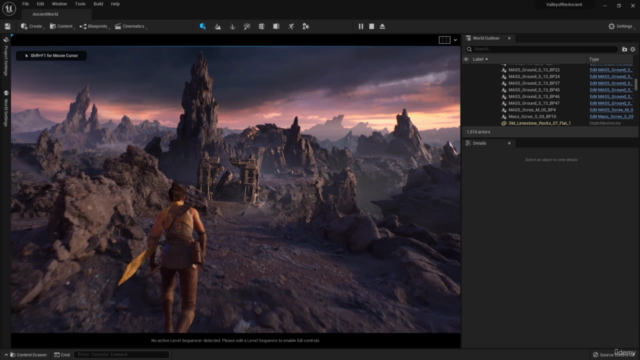The height and width of the screenshot is (360, 640).
Task: Open the Project Settings sidebar tab
Action: pos(6,57)
